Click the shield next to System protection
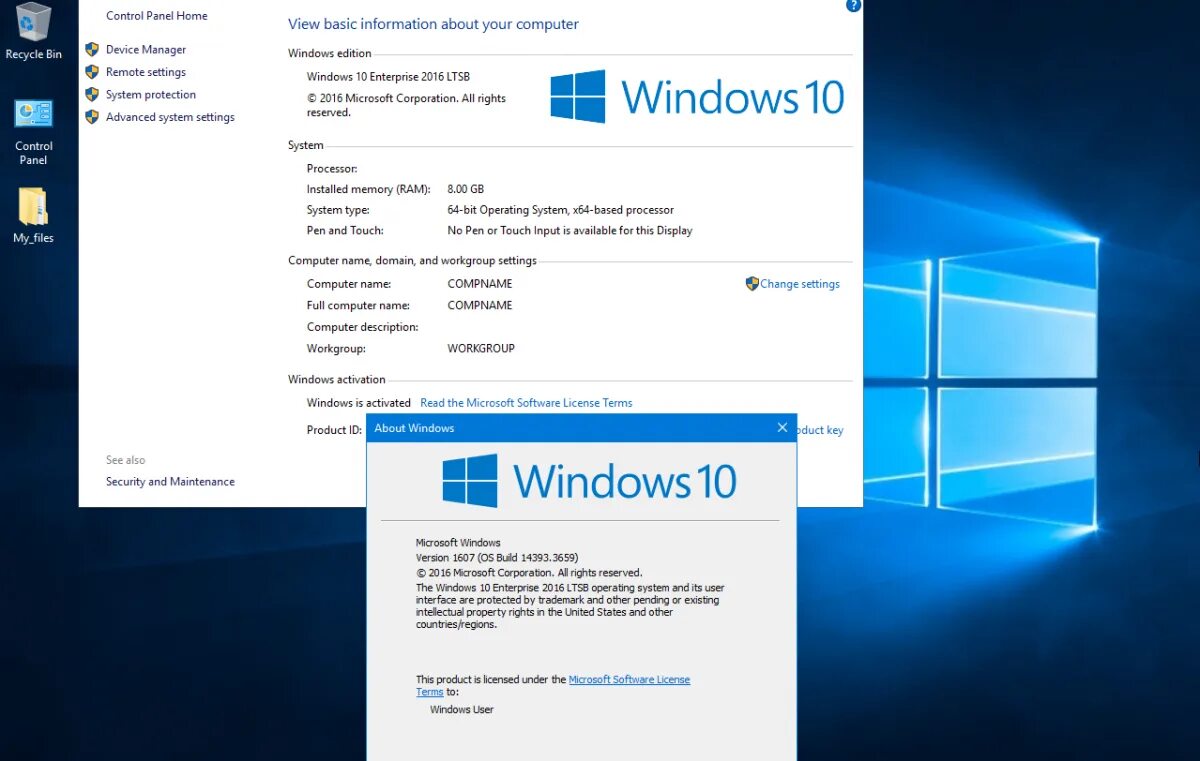This screenshot has width=1200, height=761. tap(93, 94)
